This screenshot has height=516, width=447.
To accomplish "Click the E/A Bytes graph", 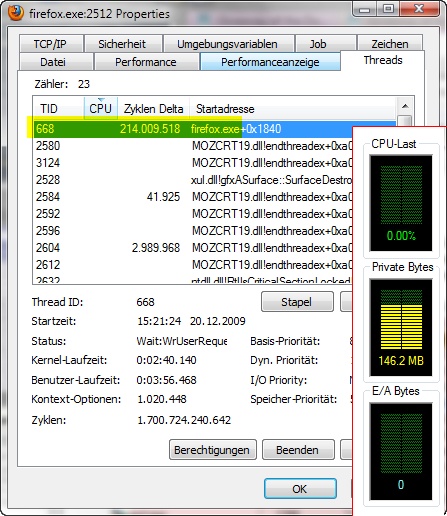I will click(401, 452).
